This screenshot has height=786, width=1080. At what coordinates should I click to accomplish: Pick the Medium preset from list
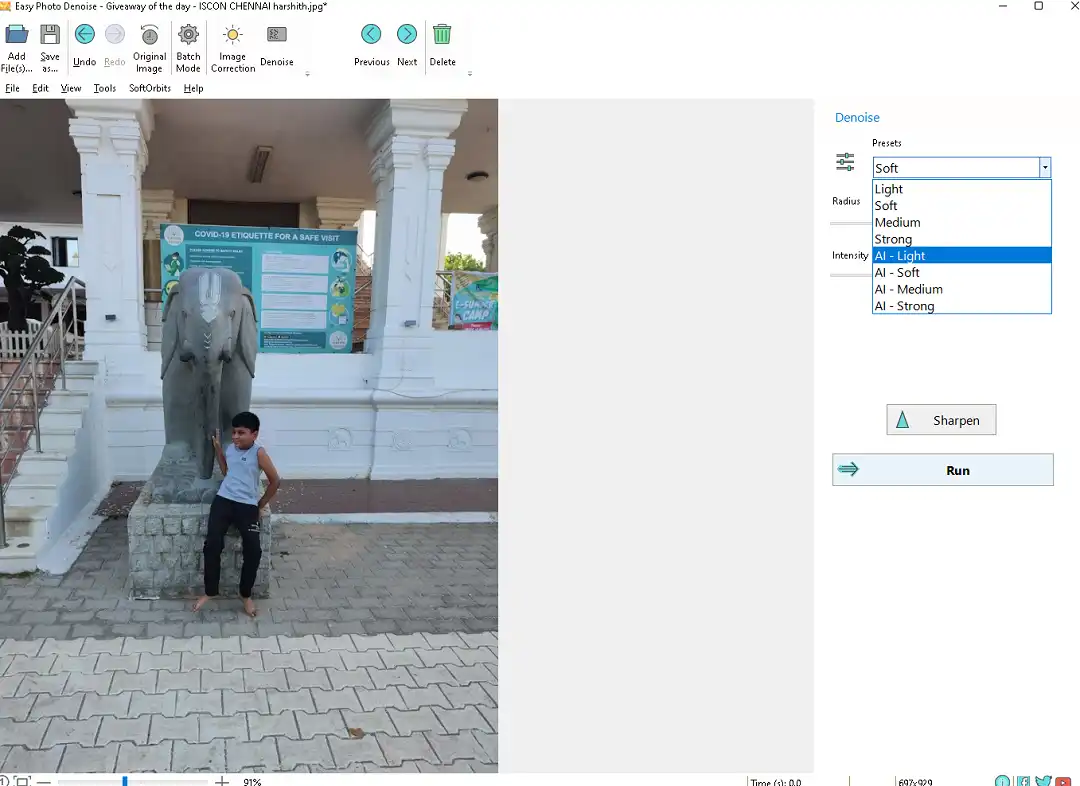(961, 222)
